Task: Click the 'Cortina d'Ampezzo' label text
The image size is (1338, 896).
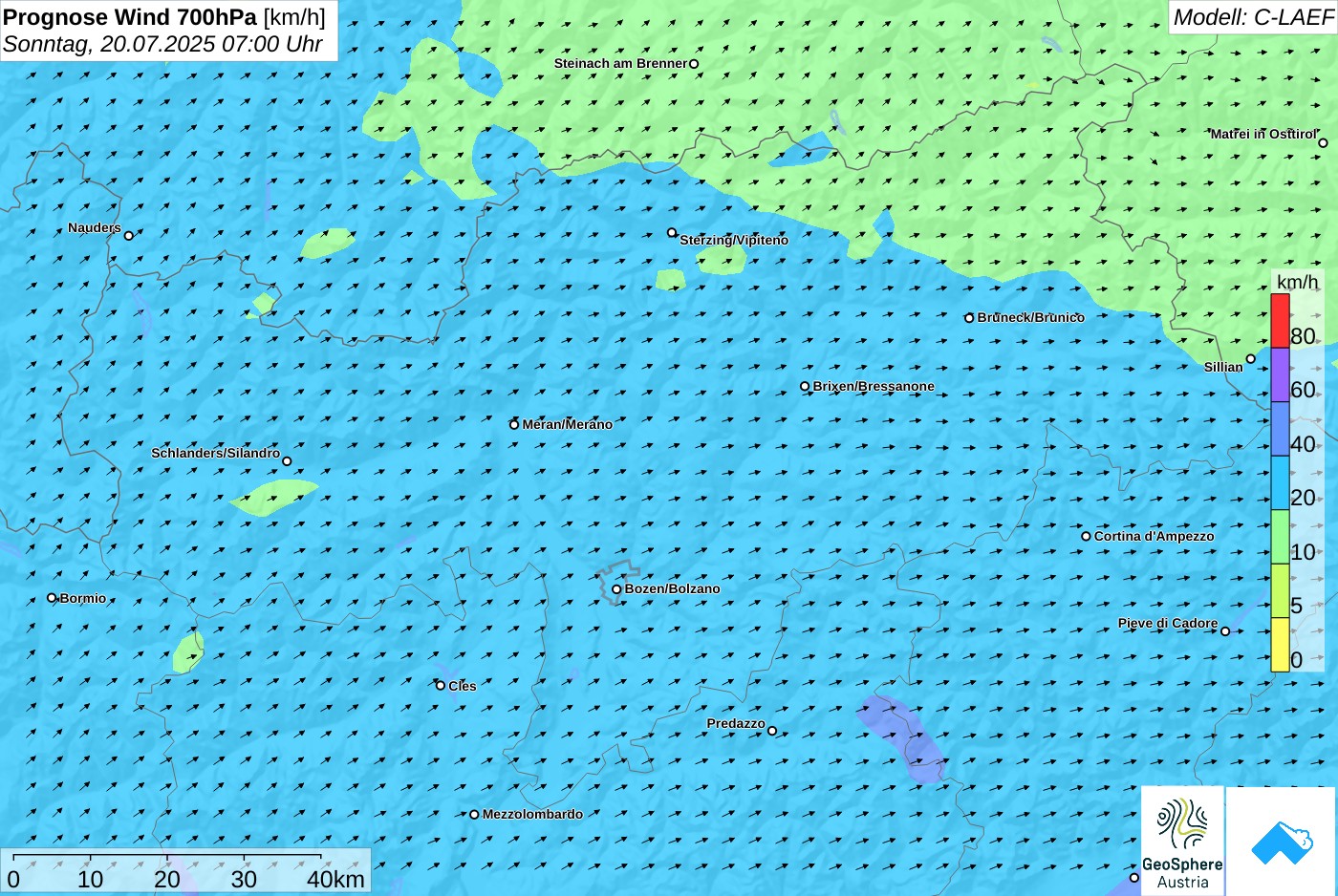Action: [x=1155, y=537]
